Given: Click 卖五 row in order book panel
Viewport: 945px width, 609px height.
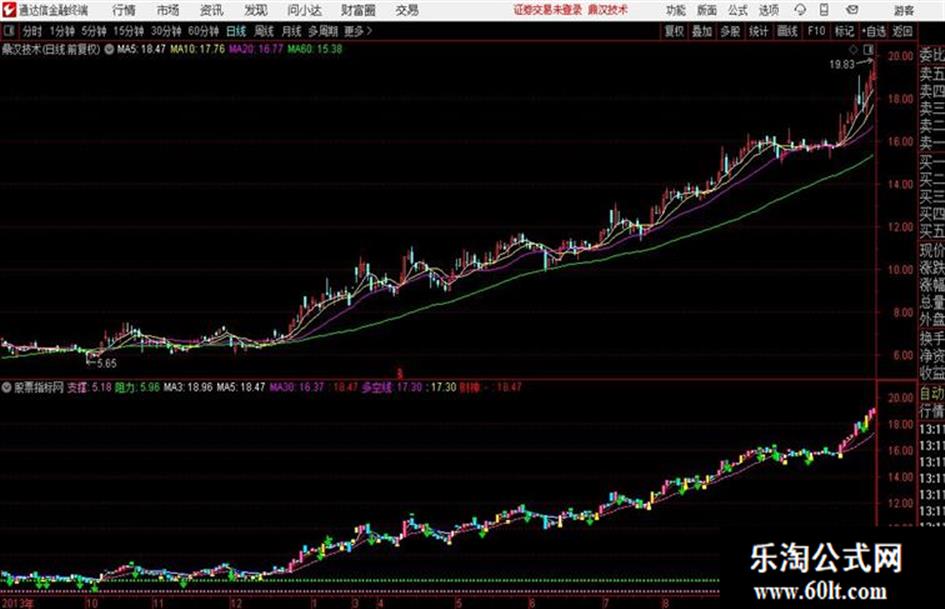Looking at the screenshot, I should 932,74.
